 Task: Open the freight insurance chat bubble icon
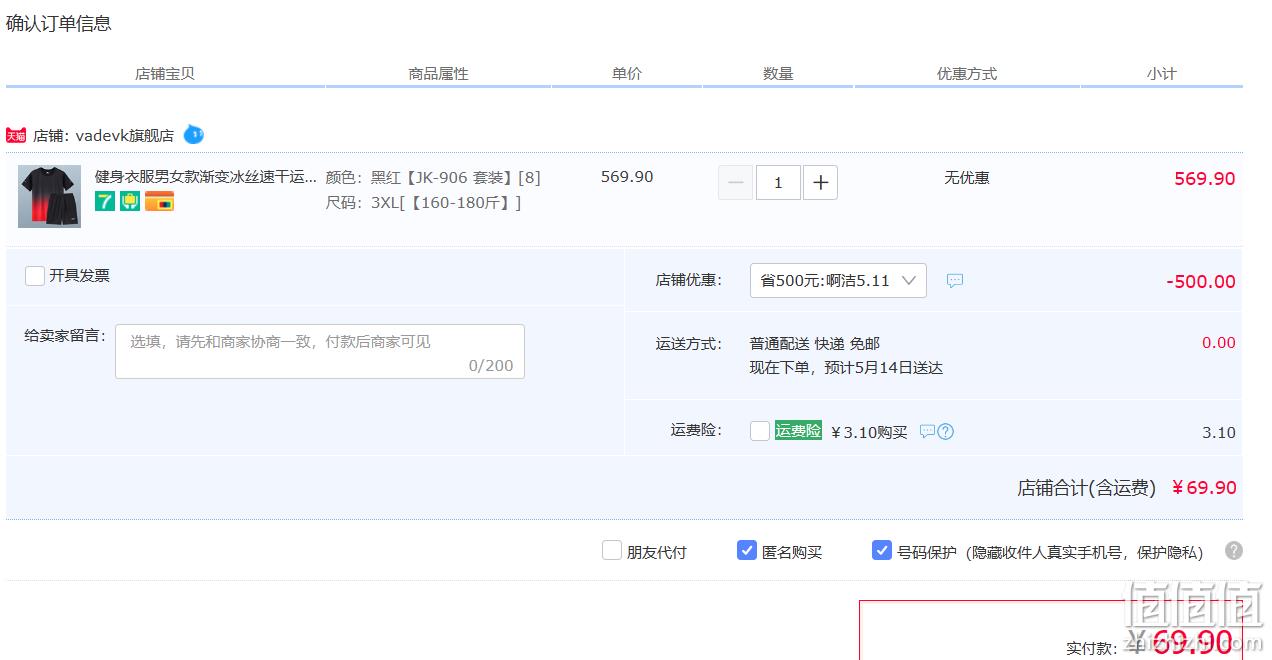pos(927,431)
